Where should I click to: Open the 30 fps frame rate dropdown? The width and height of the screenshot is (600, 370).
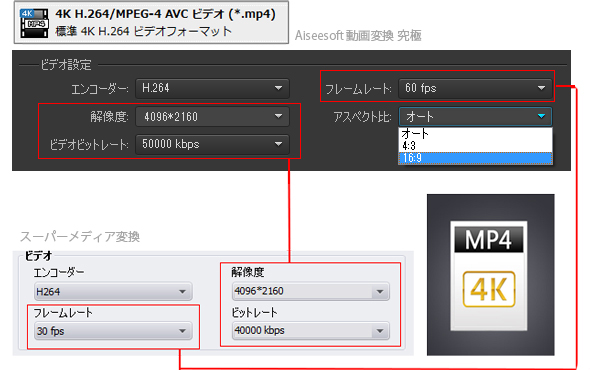click(x=113, y=331)
